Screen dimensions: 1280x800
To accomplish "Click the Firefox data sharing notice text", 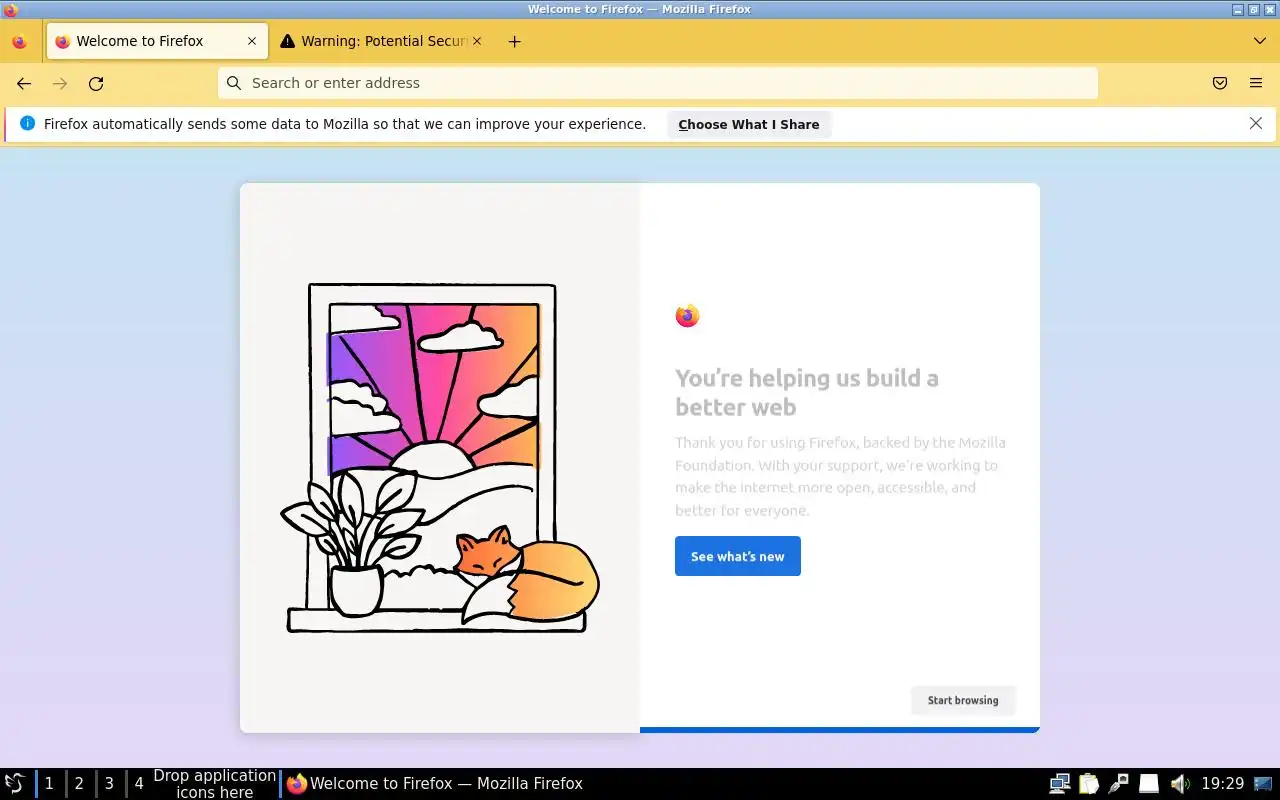I will point(345,124).
